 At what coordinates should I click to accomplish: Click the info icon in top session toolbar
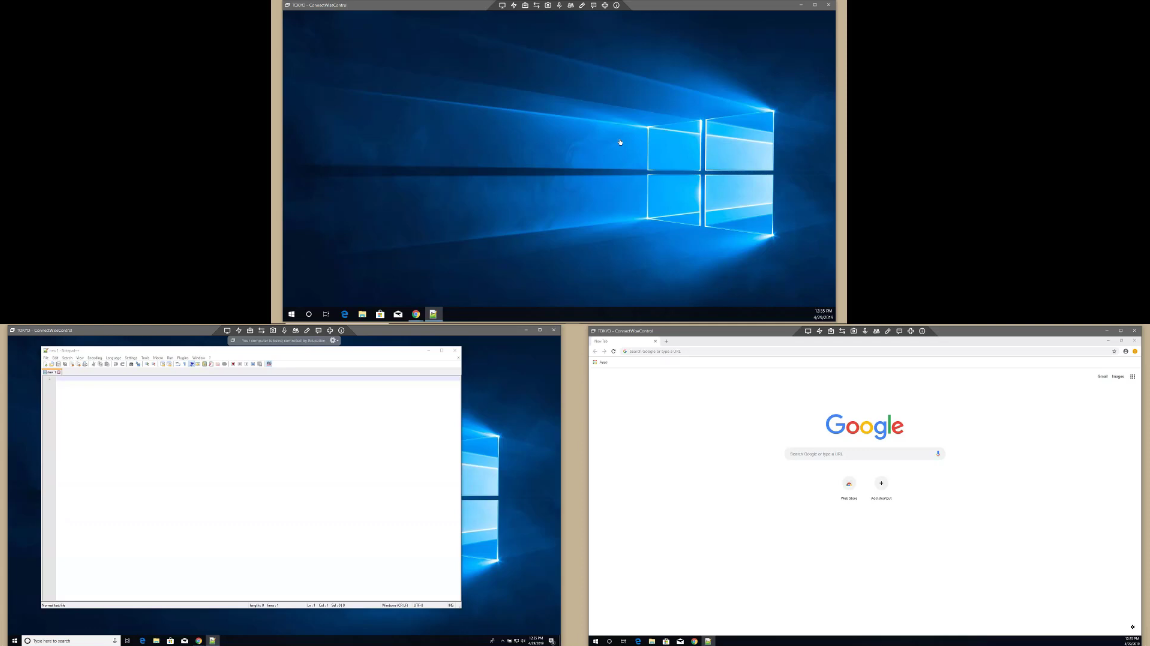click(616, 5)
